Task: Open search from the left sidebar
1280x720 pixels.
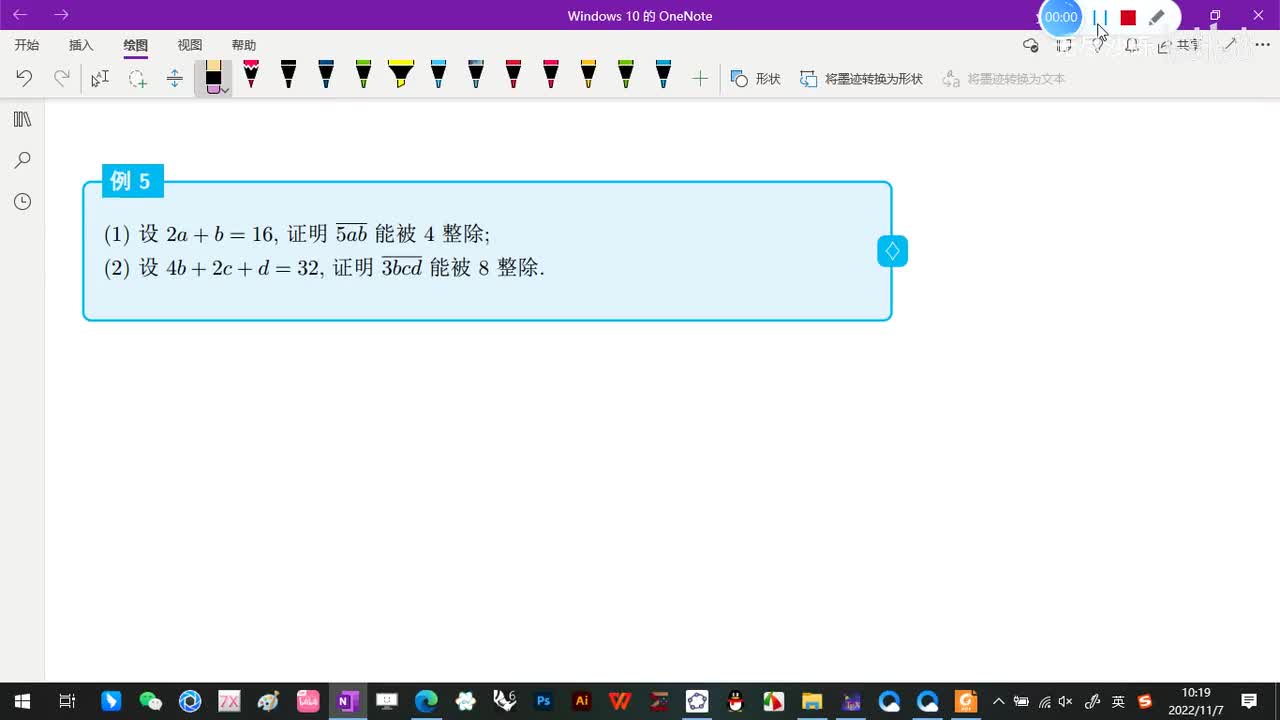Action: (22, 160)
